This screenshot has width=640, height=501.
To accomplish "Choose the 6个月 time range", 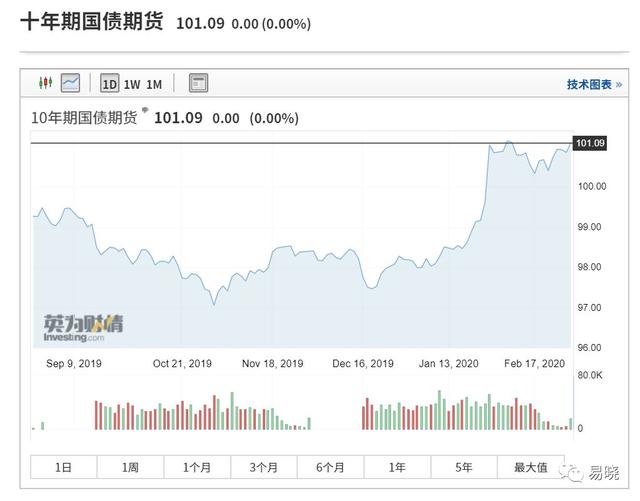I will point(331,467).
